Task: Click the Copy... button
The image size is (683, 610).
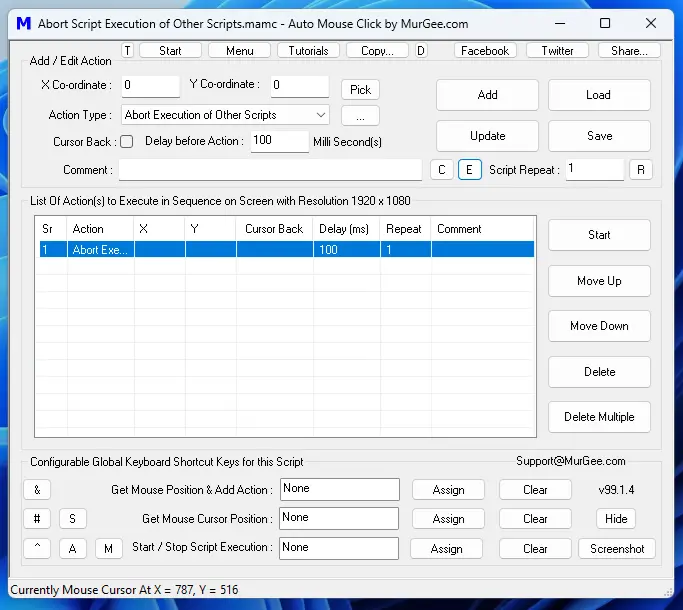Action: click(377, 51)
